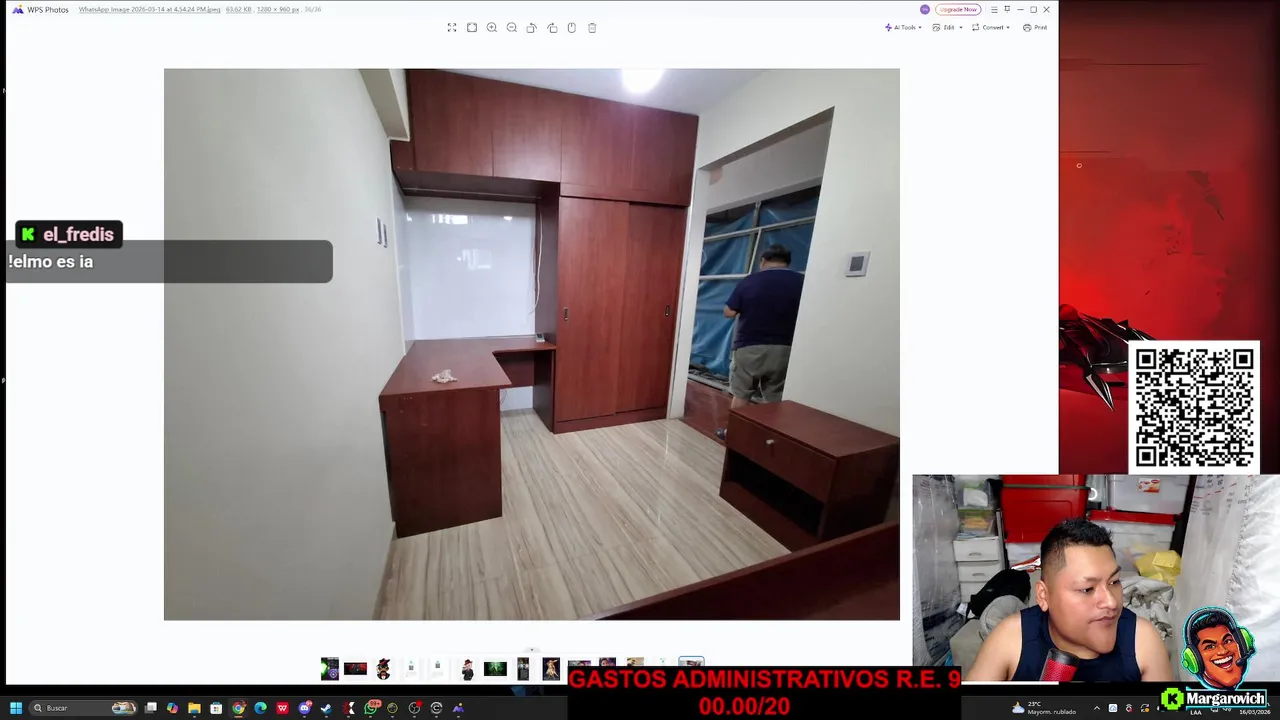Click the WPS Photos app logo
This screenshot has width=1280, height=720.
click(x=17, y=9)
